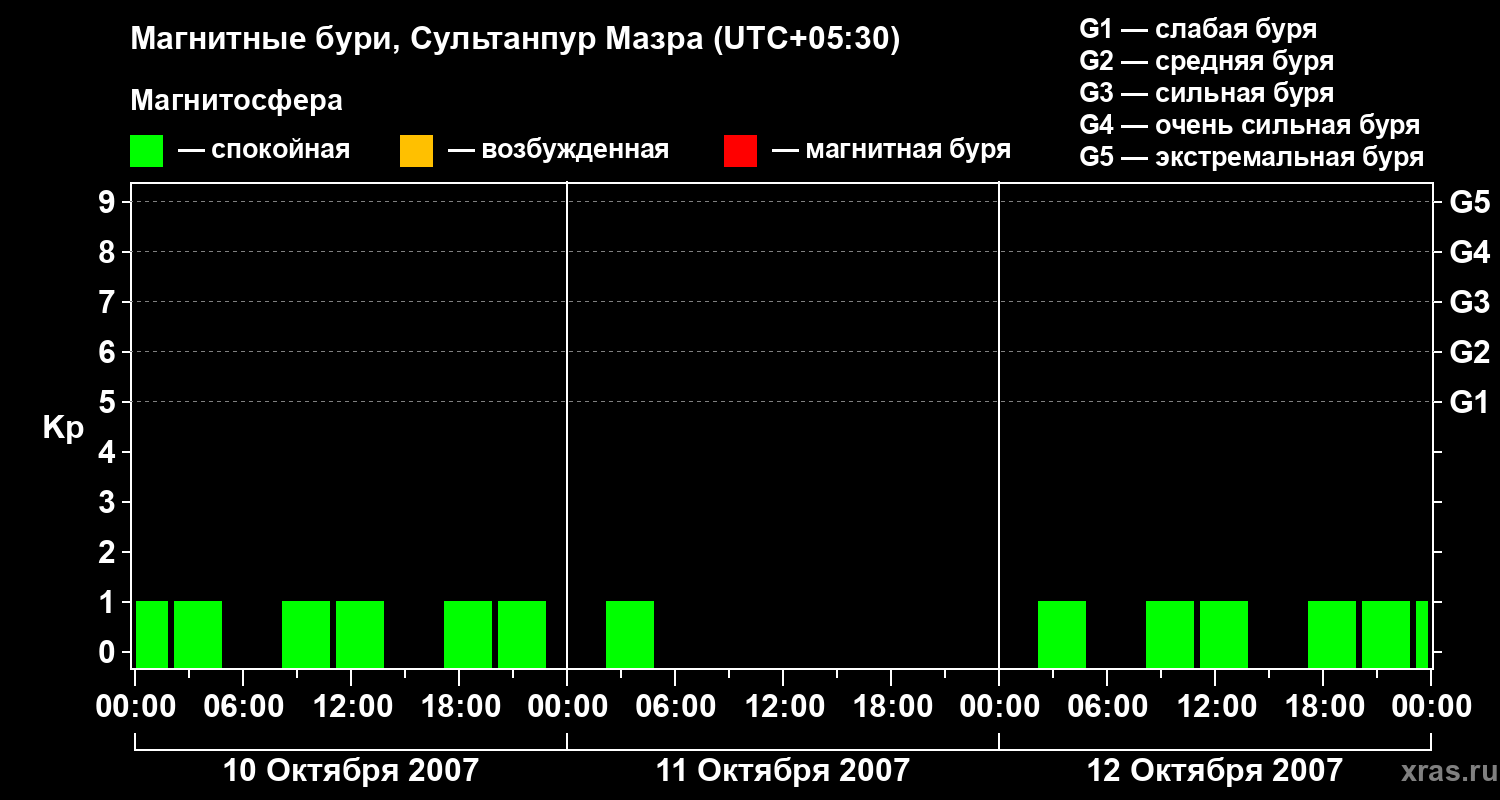Click the green 'спокойная' legend swatch

click(146, 151)
